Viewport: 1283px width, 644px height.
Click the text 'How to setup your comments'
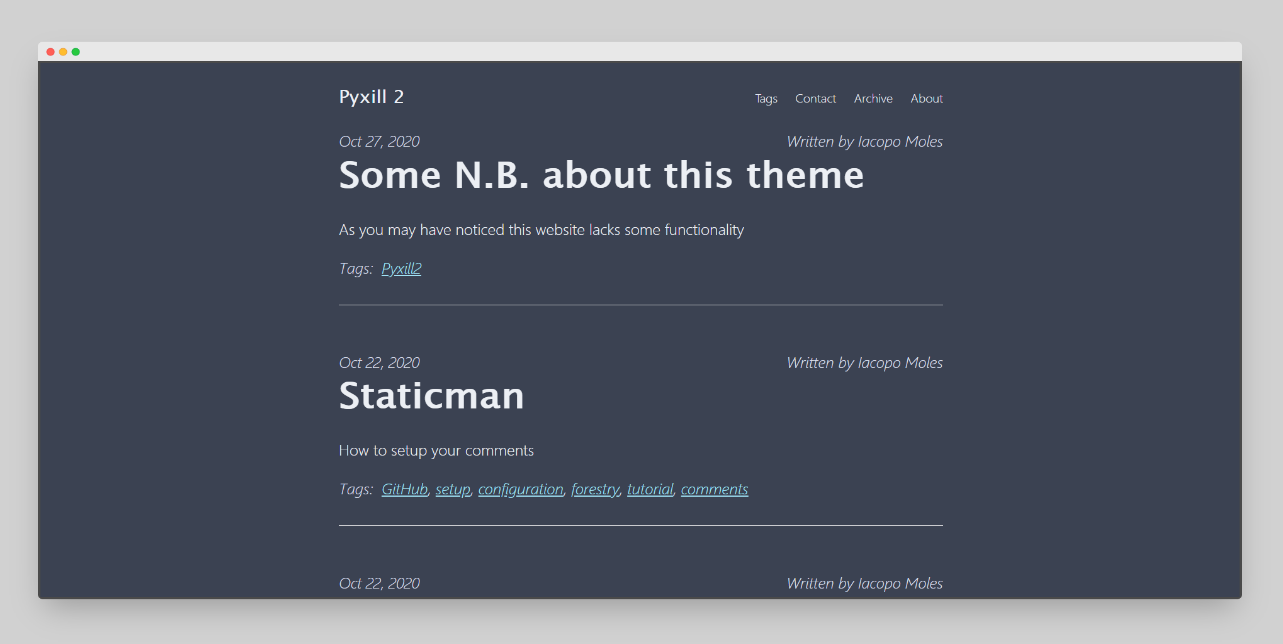tap(436, 451)
